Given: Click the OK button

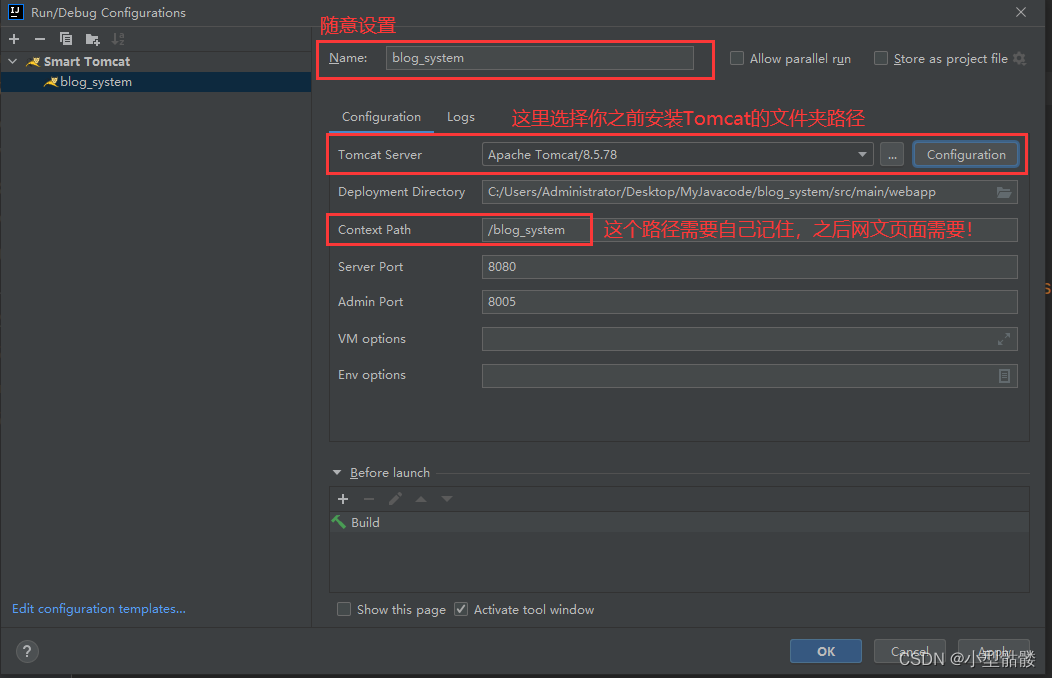Looking at the screenshot, I should 826,651.
